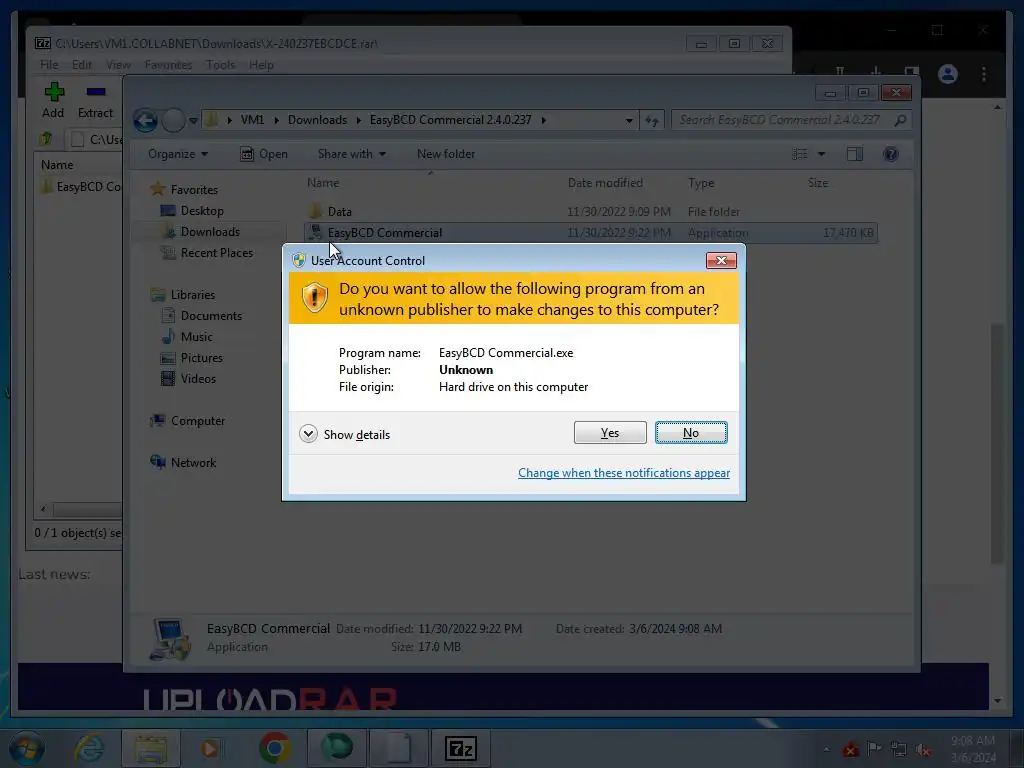Open the Tools menu in 7-Zip
Viewport: 1024px width, 768px height.
[x=220, y=65]
